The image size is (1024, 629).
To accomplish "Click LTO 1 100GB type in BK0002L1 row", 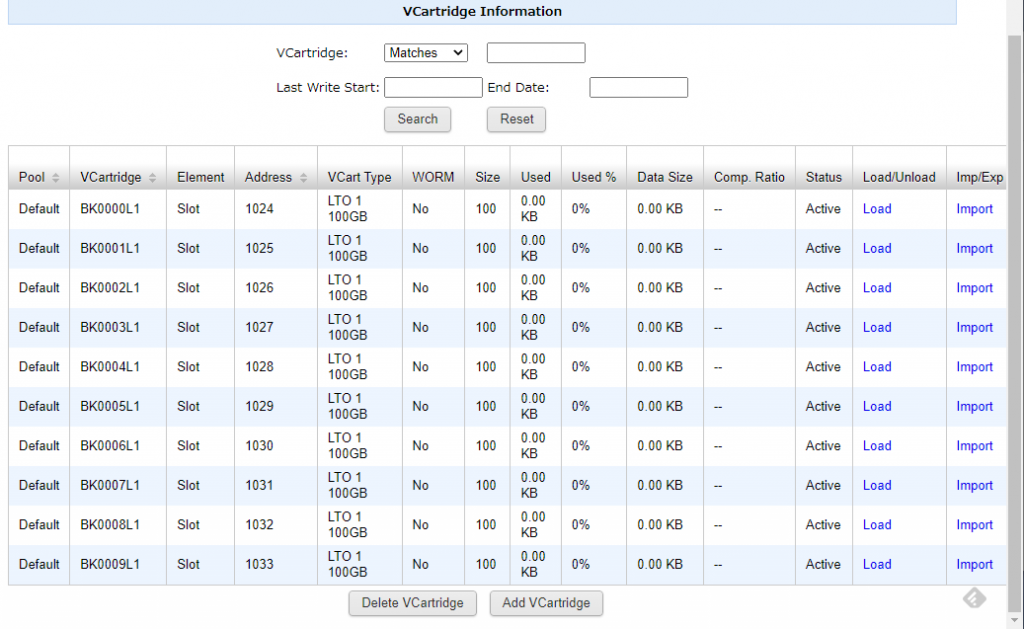I will tap(347, 288).
